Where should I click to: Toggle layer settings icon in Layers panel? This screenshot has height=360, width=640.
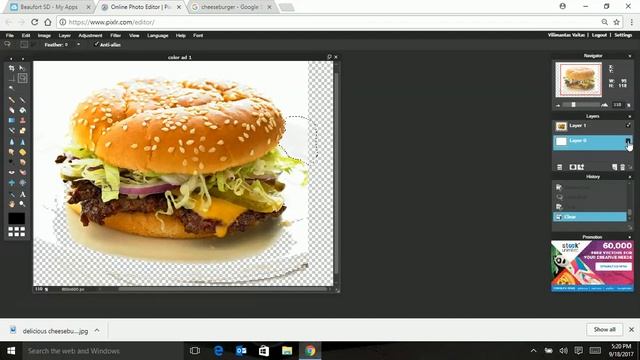(560, 167)
